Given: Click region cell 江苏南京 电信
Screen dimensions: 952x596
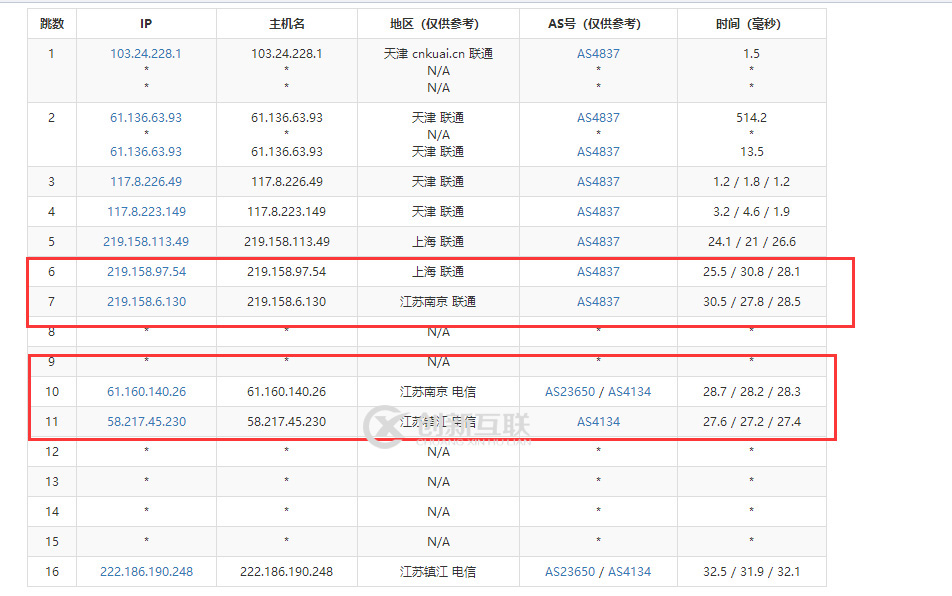Looking at the screenshot, I should 438,391.
